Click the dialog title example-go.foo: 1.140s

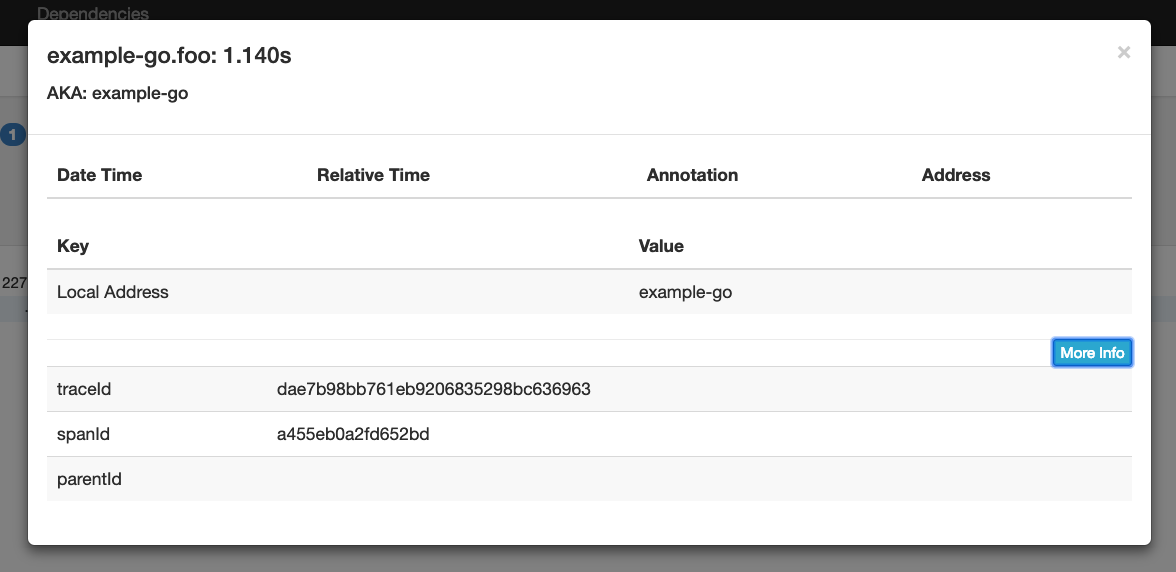169,56
